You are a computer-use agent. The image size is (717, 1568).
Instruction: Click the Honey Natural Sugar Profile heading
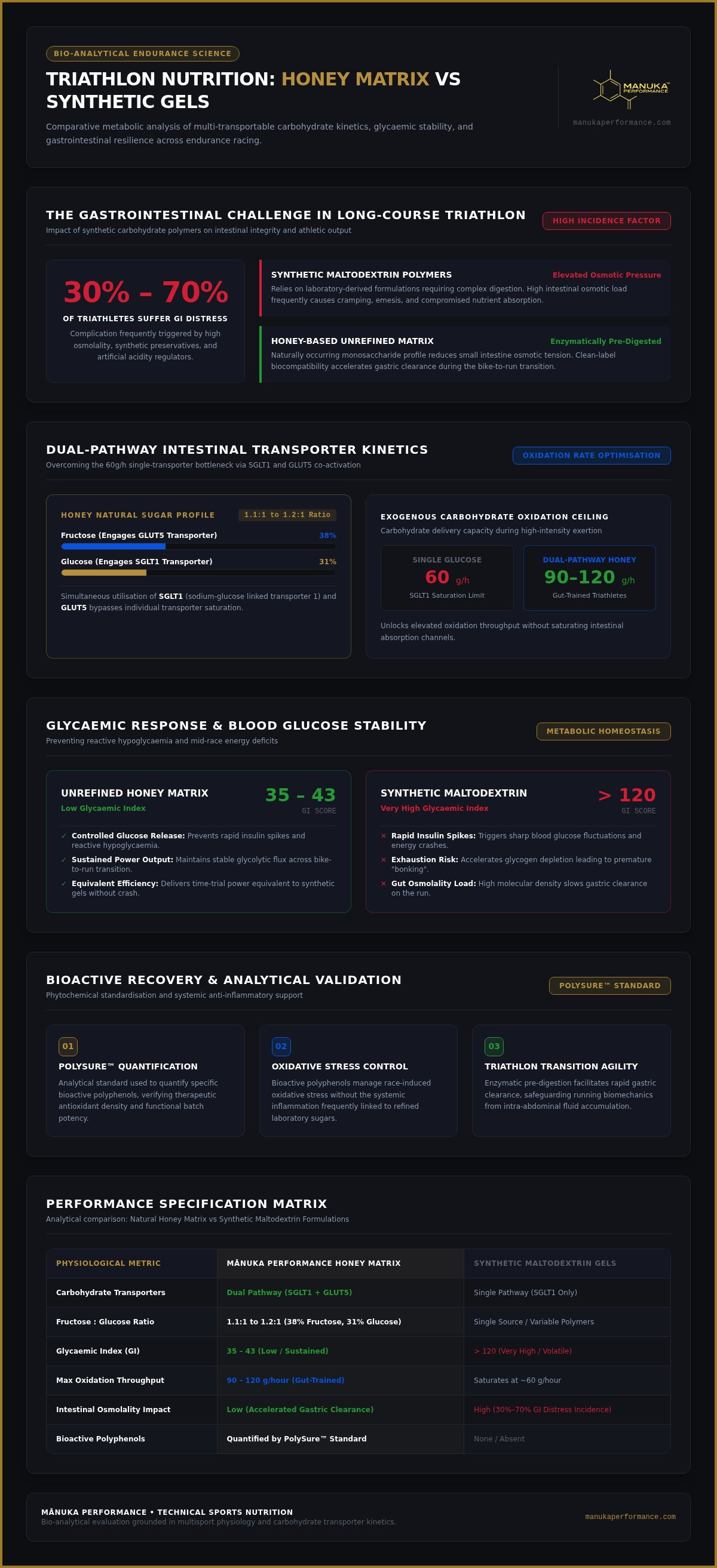coord(137,515)
